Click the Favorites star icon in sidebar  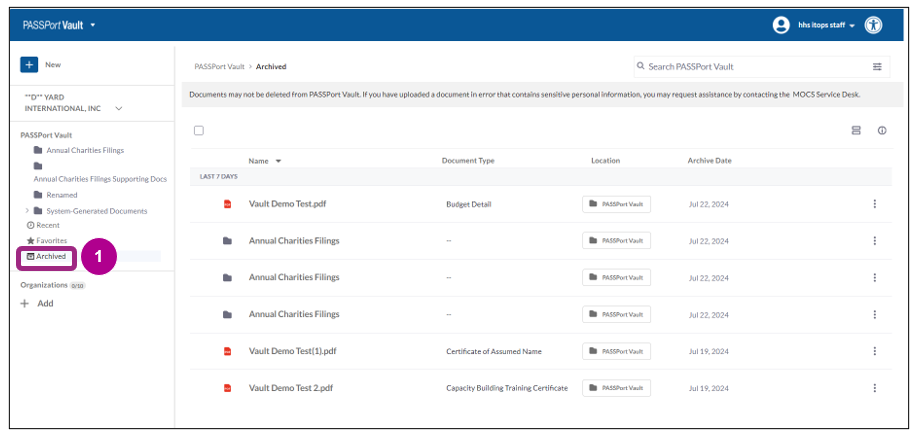(31, 241)
